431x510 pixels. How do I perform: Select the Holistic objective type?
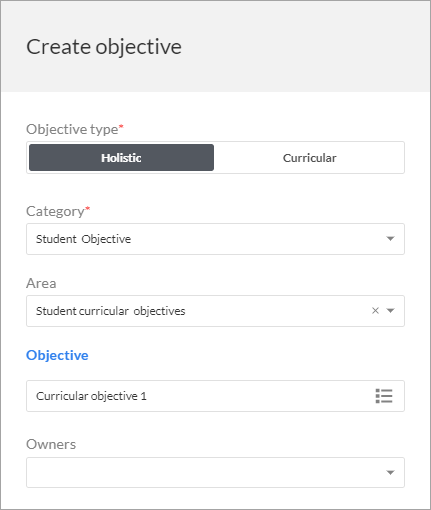pos(121,158)
